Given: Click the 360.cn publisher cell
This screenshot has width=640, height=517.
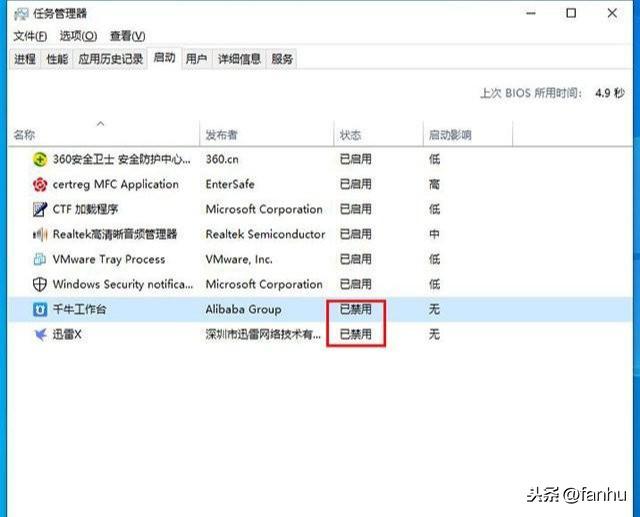Looking at the screenshot, I should [x=222, y=159].
